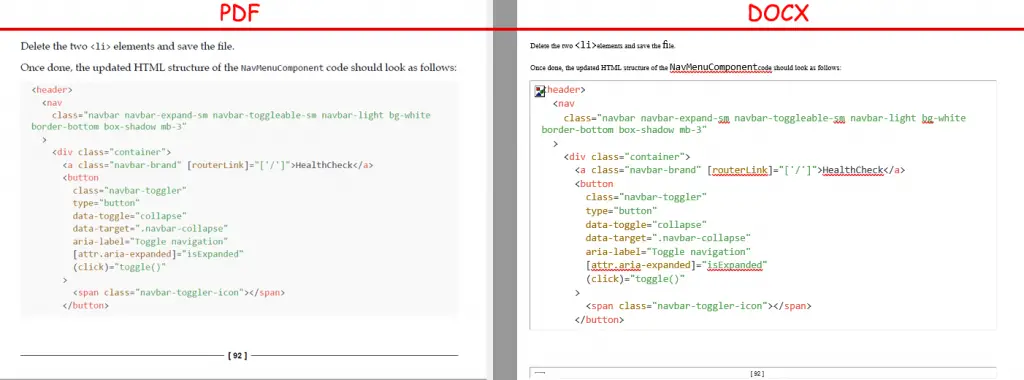The image size is (1024, 380).
Task: Click (click)="toggle()" line in PDF pane
Action: click(120, 266)
